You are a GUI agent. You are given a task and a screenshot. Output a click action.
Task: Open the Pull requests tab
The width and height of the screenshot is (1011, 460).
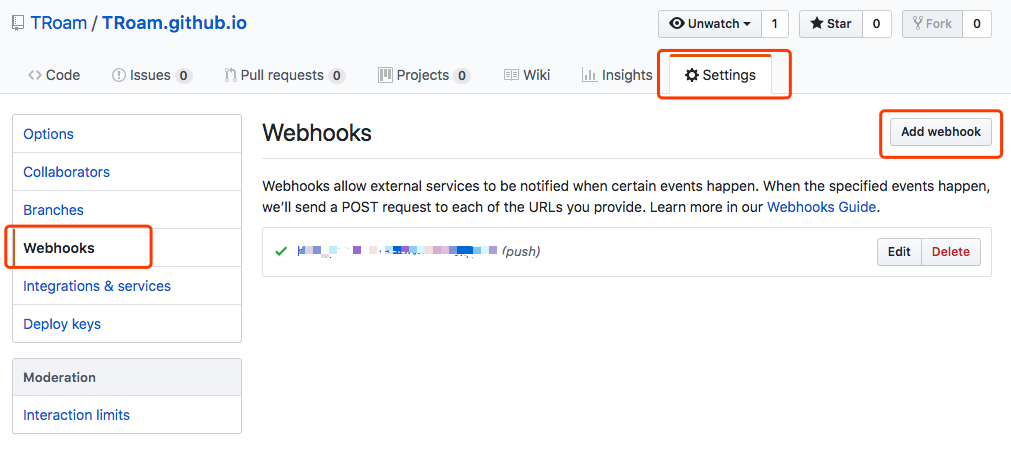click(x=285, y=75)
